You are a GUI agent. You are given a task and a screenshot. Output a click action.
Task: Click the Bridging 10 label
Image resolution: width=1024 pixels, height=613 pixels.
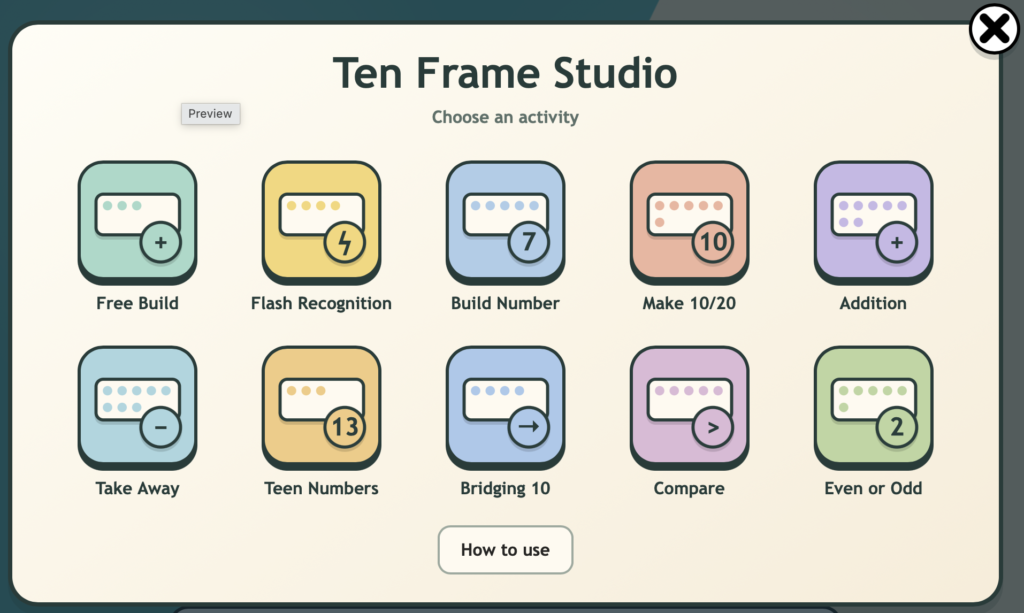tap(505, 489)
